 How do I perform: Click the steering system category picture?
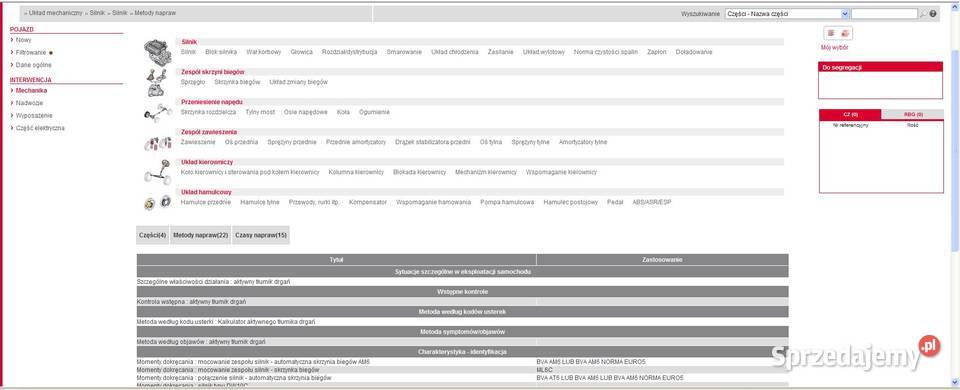(157, 172)
